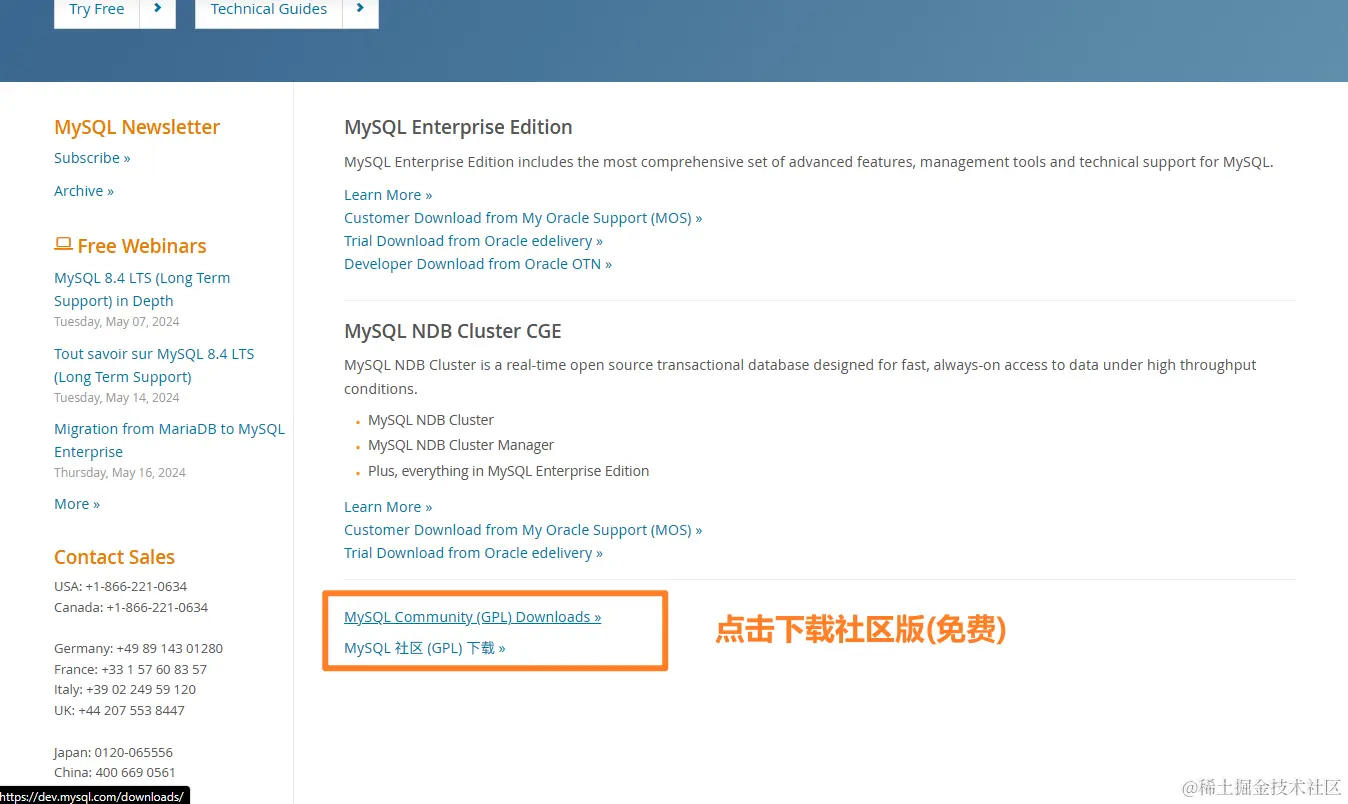Viewport: 1348px width, 804px height.
Task: Open NDB Cluster Customer Download from MOS link
Action: pyautogui.click(x=523, y=530)
